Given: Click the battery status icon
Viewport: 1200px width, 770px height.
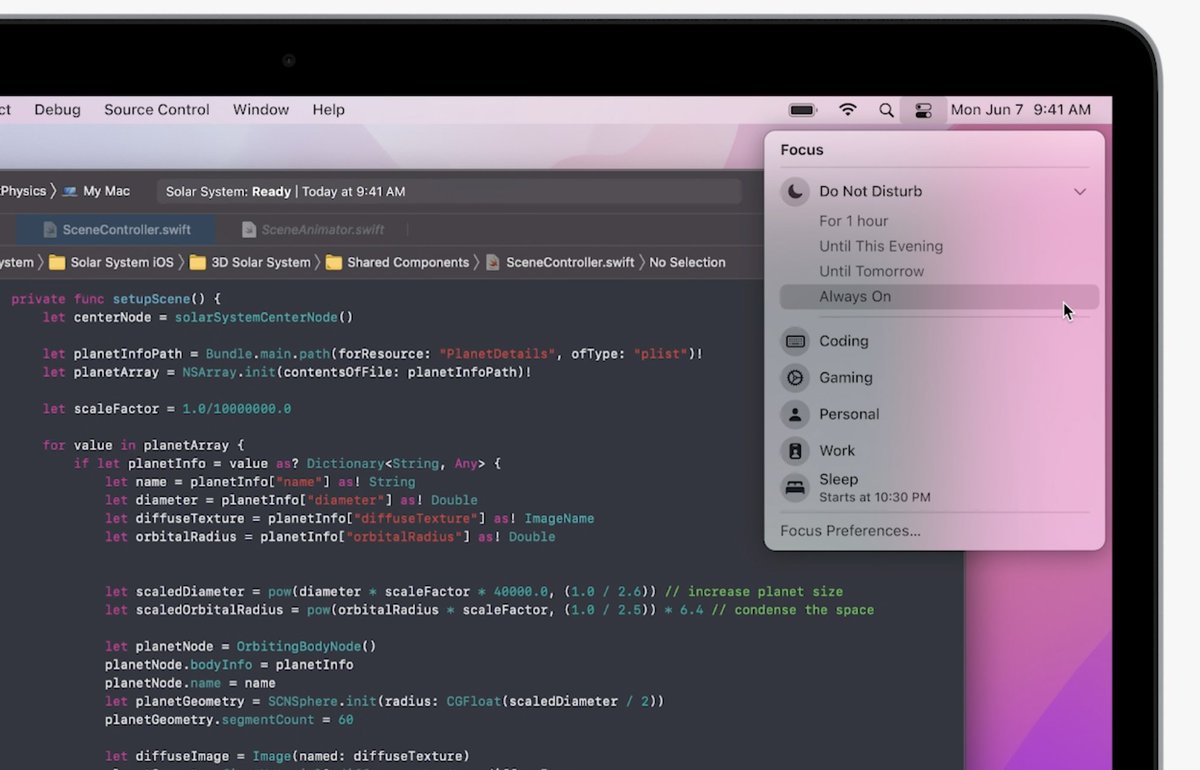Looking at the screenshot, I should [803, 110].
